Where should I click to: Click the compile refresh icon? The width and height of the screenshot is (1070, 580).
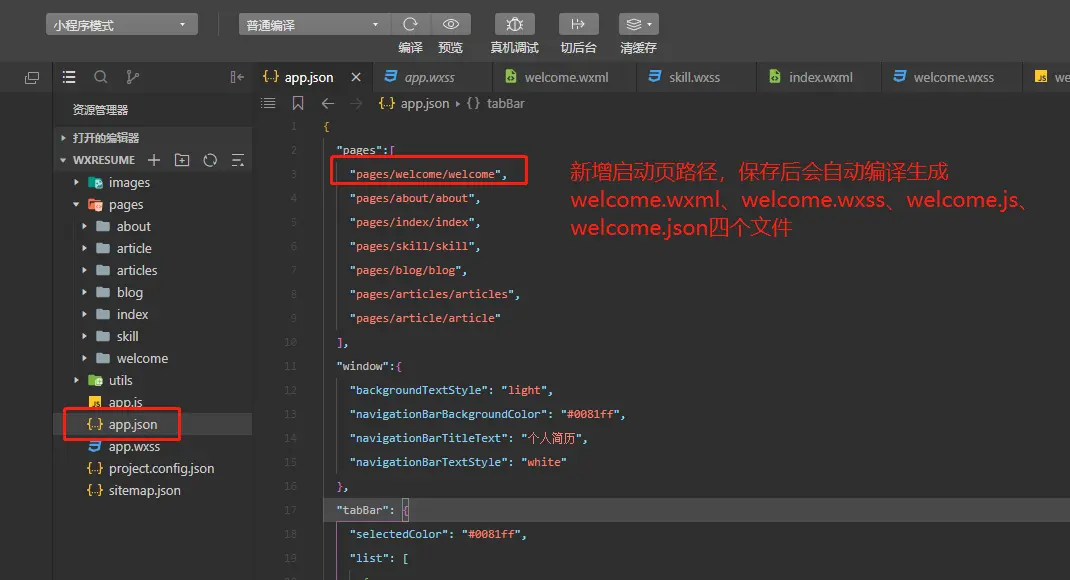tap(410, 24)
